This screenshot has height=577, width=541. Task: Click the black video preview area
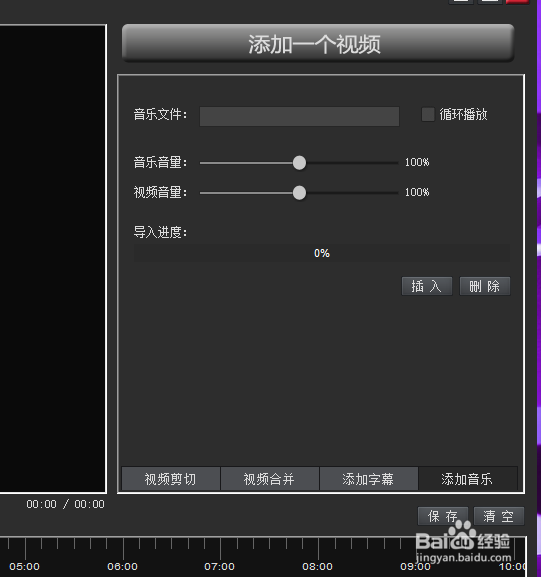pos(53,259)
